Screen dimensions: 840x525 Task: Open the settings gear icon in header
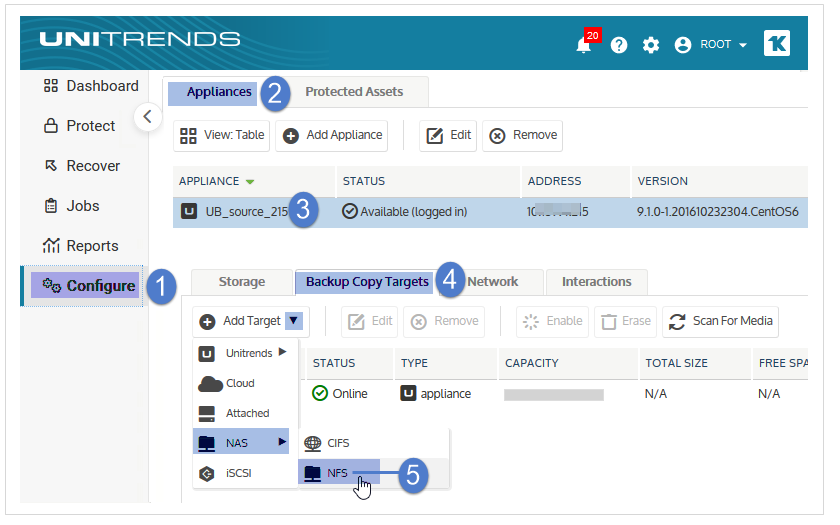651,45
